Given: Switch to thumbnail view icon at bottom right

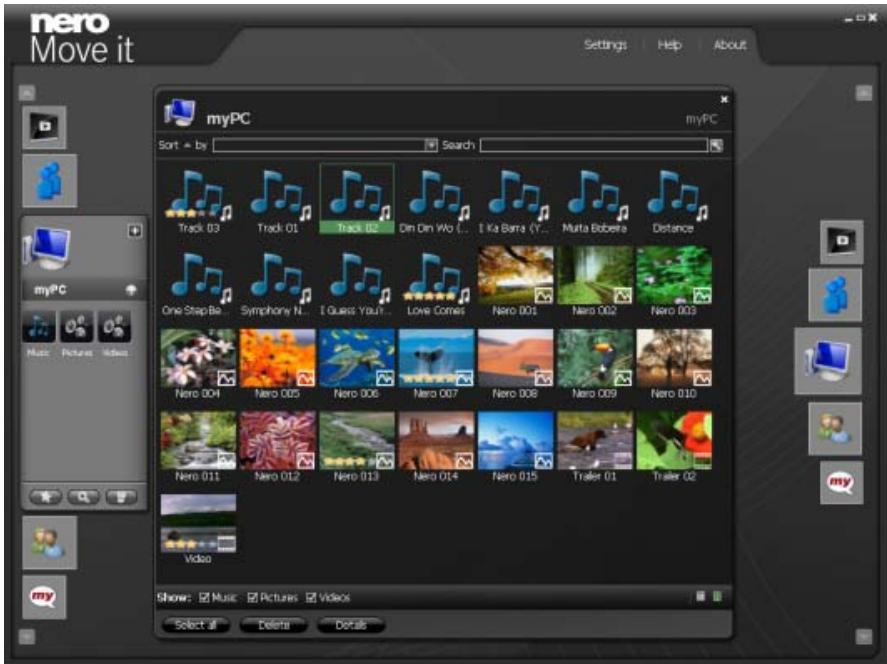Looking at the screenshot, I should (x=717, y=596).
